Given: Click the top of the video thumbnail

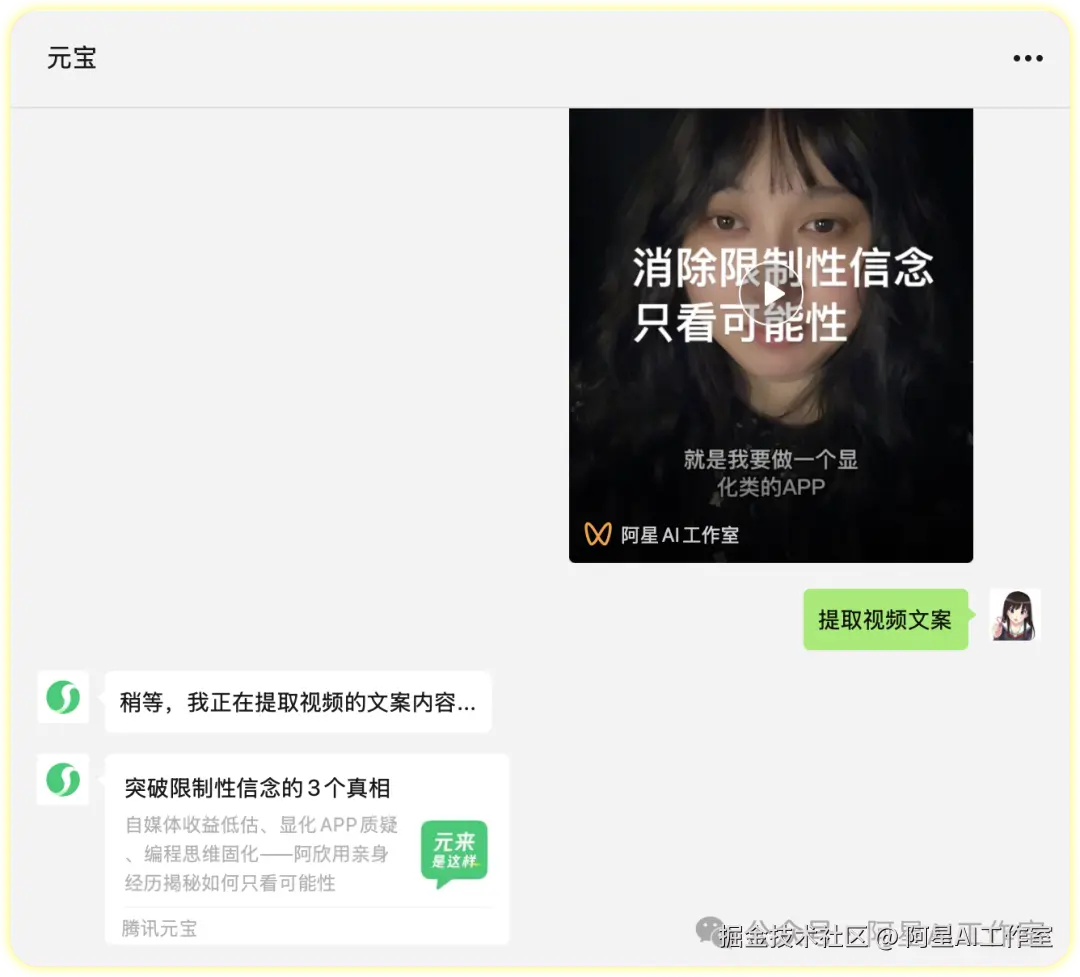Looking at the screenshot, I should point(771,138).
